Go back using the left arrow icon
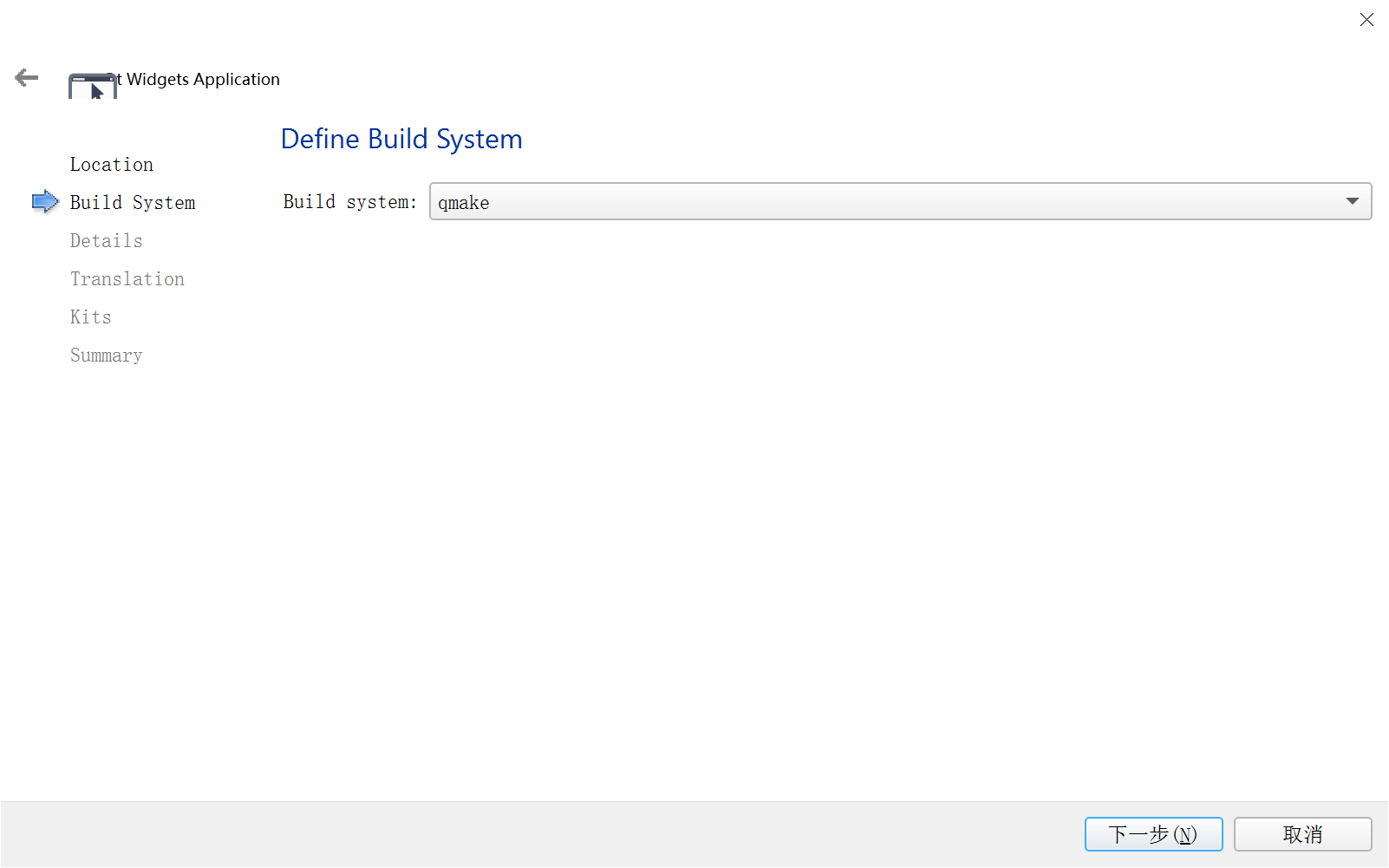This screenshot has width=1389, height=868. click(27, 78)
